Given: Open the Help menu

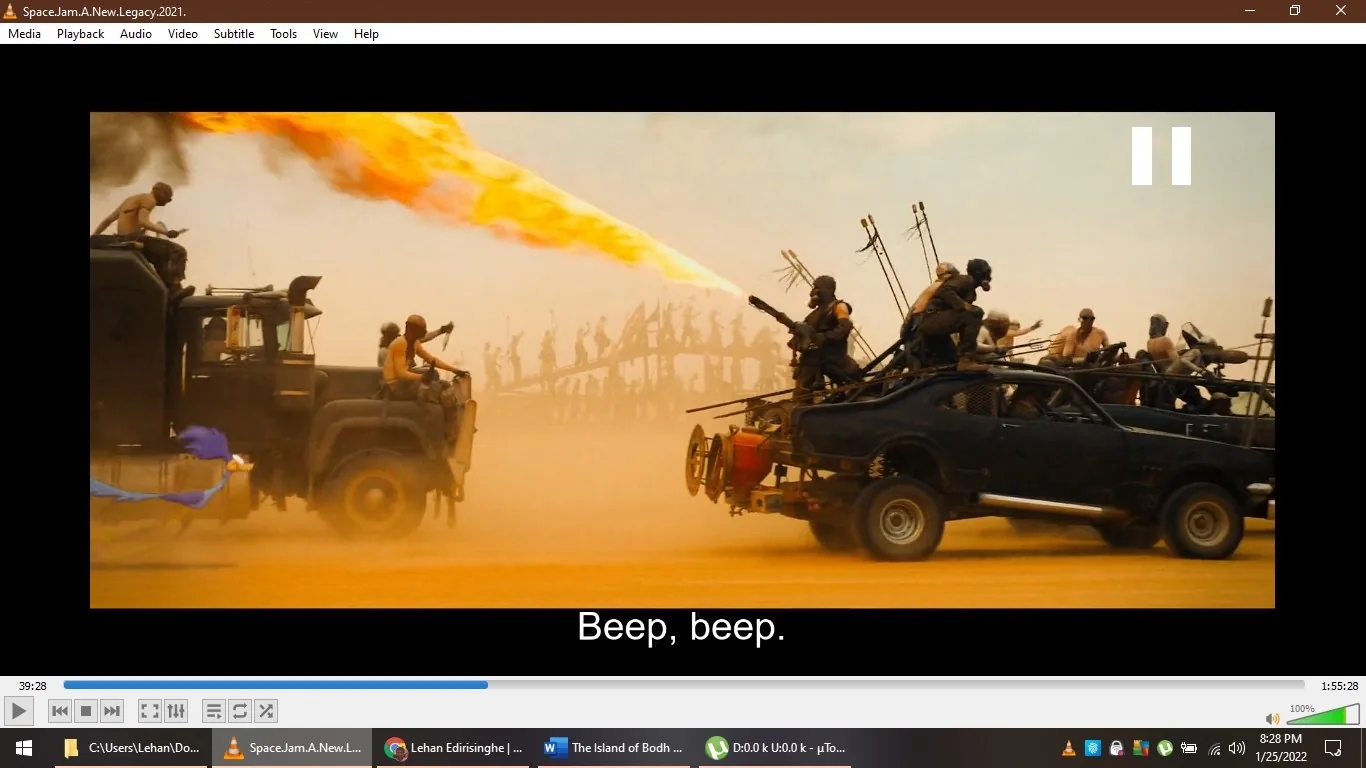Looking at the screenshot, I should point(367,34).
